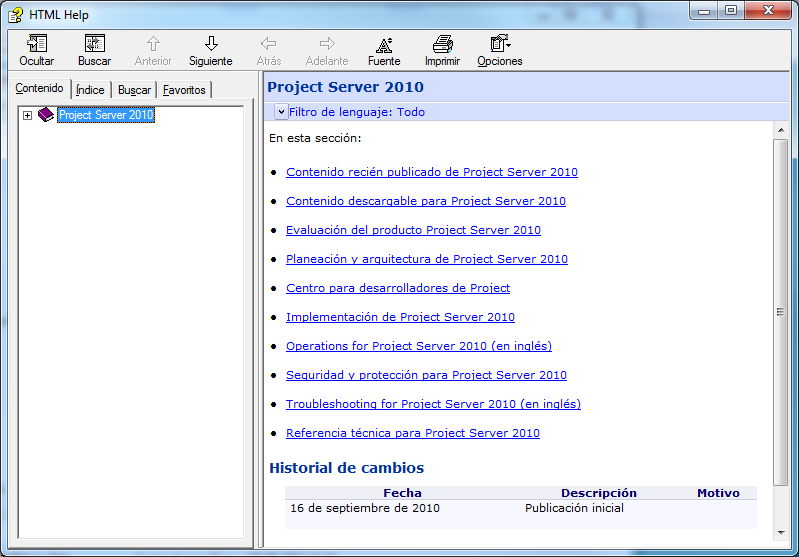The width and height of the screenshot is (799, 557).
Task: Open Troubleshooting for Project Server 2010 link
Action: pyautogui.click(x=433, y=405)
